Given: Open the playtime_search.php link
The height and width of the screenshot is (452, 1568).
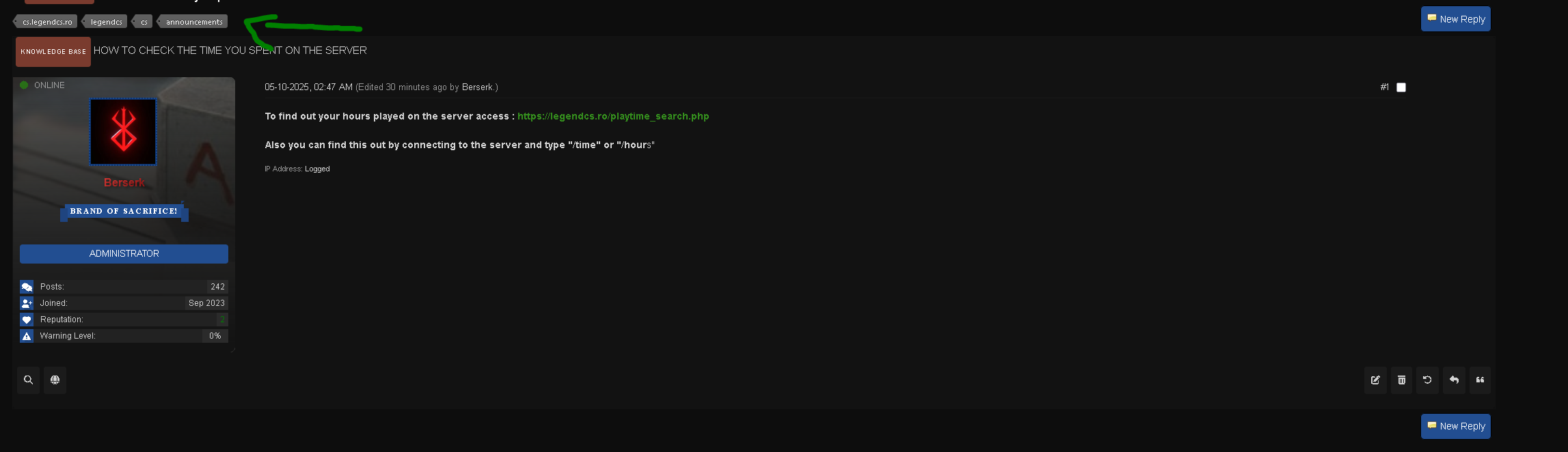Looking at the screenshot, I should [613, 116].
